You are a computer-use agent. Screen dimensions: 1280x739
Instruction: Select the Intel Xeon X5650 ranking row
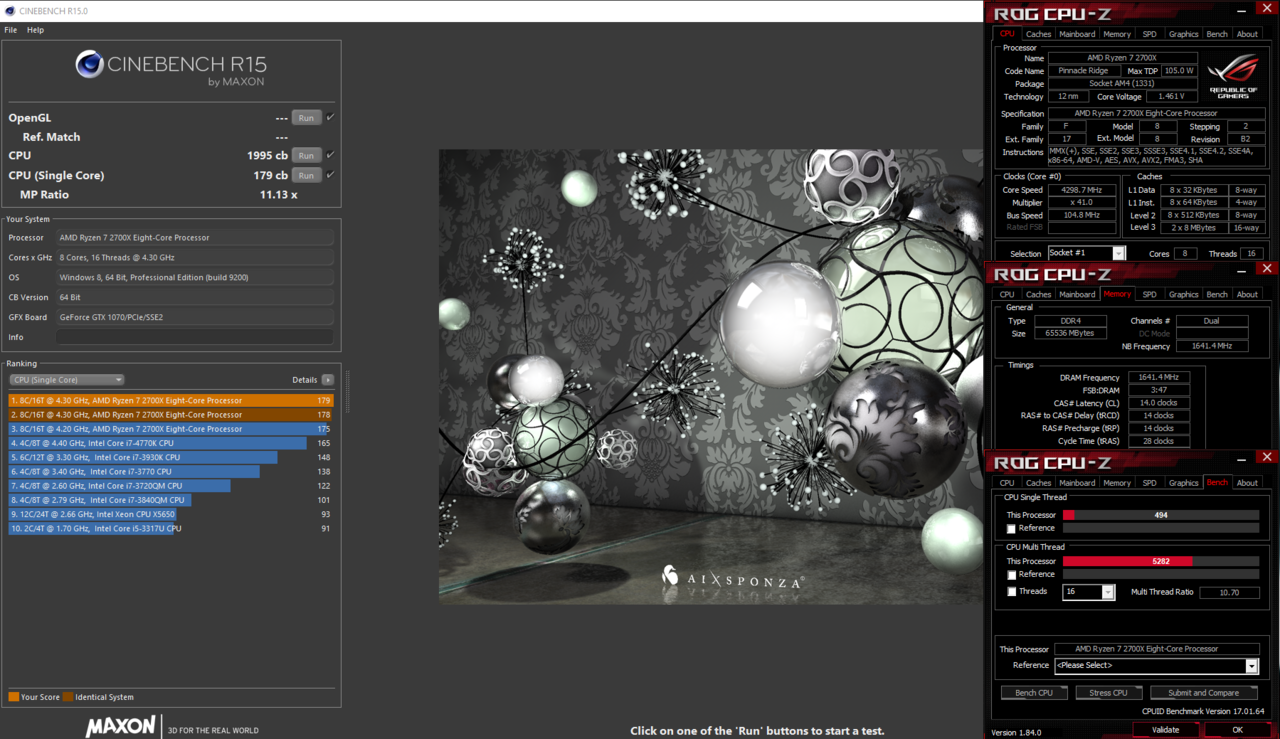[x=171, y=514]
